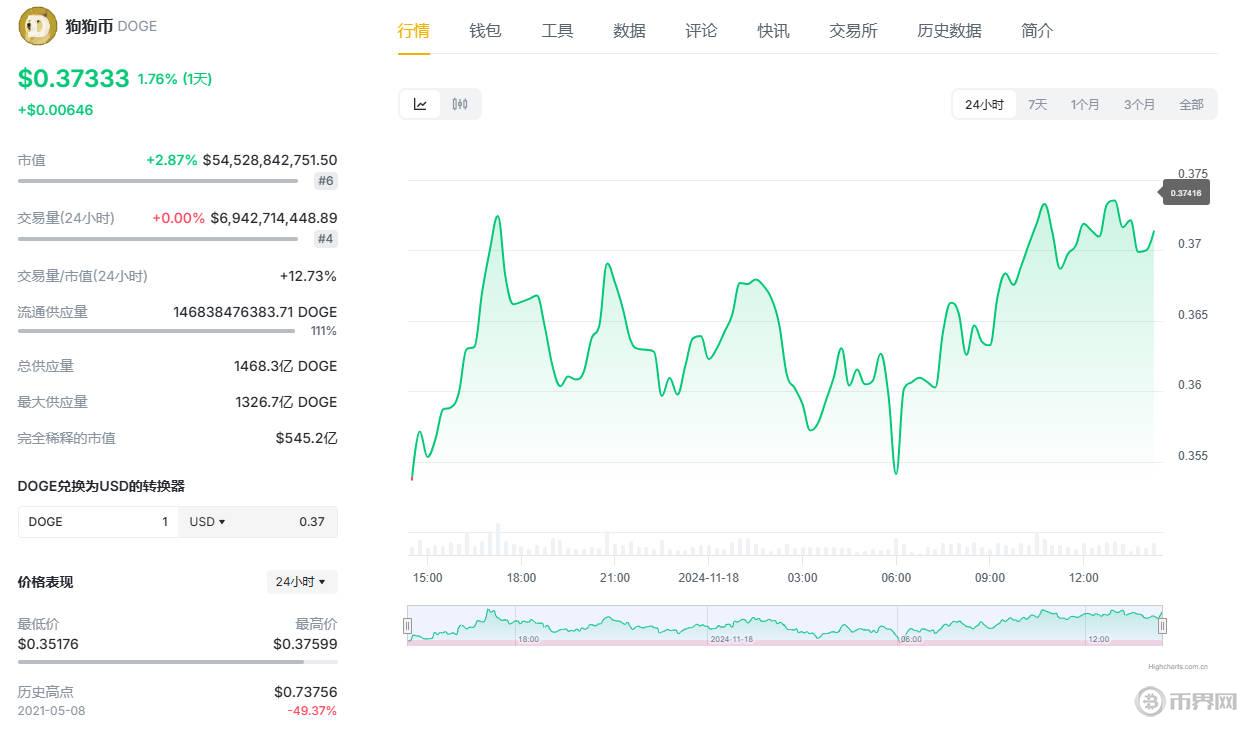Switch to the 交易所 tab

pyautogui.click(x=853, y=31)
